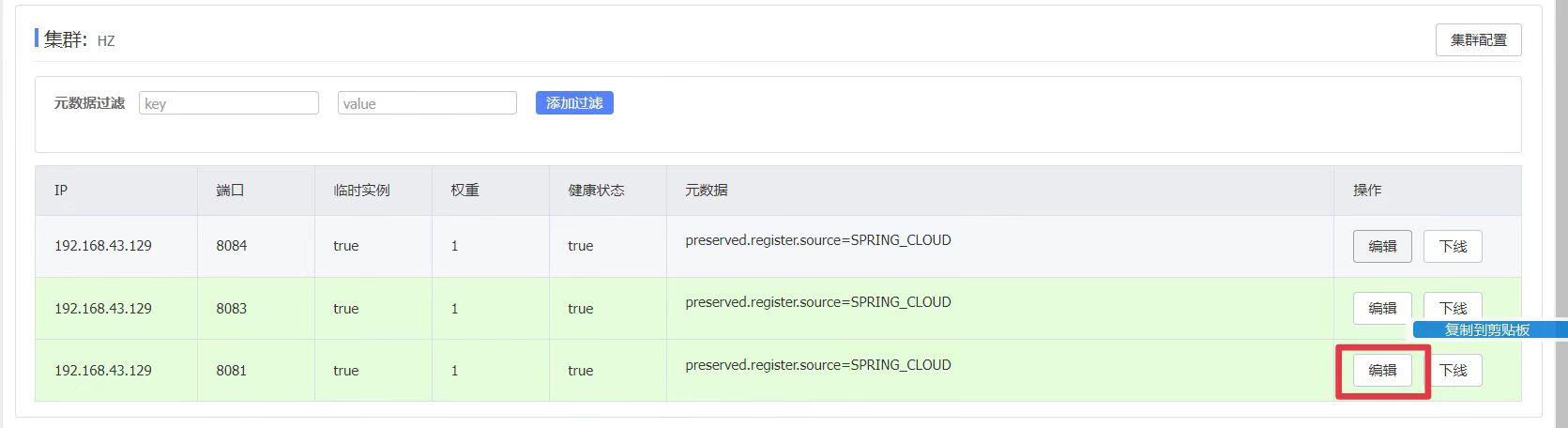
Task: Click the IP column header
Action: click(x=61, y=191)
